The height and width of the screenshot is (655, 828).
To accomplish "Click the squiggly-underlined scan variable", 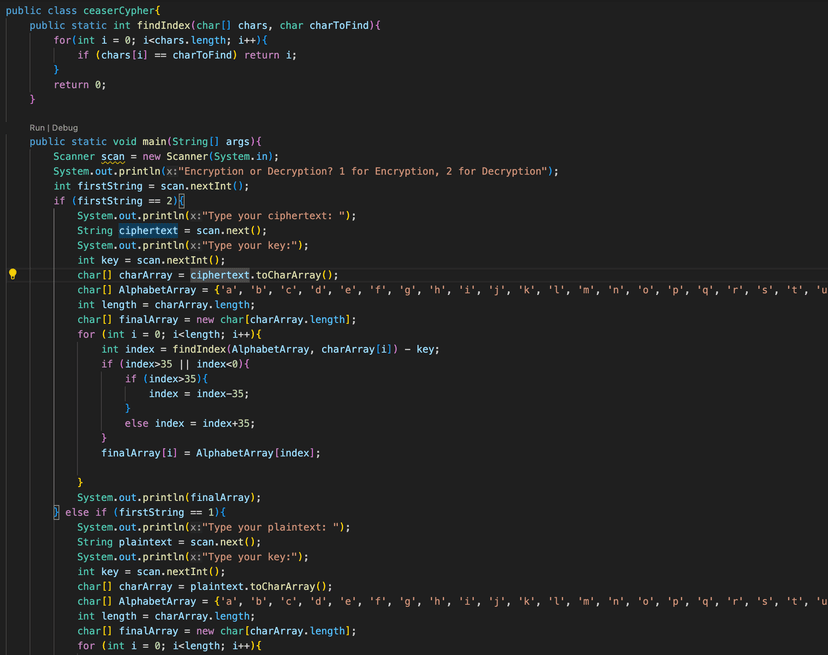I will coord(112,157).
